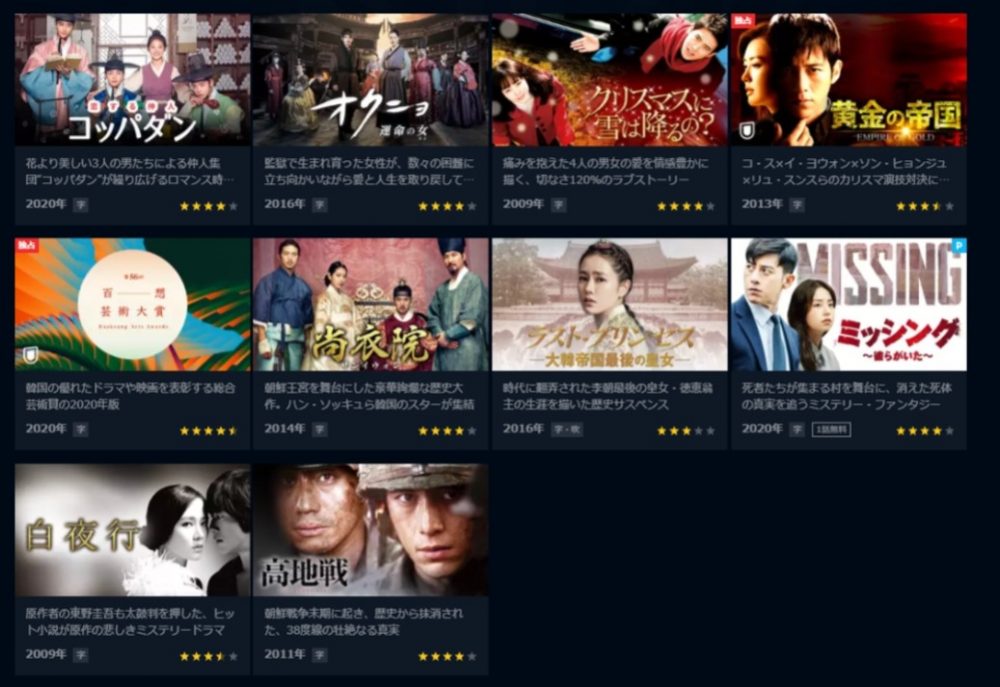This screenshot has width=1000, height=687.
Task: Open the 黄金の帝国 poster image
Action: click(x=848, y=80)
